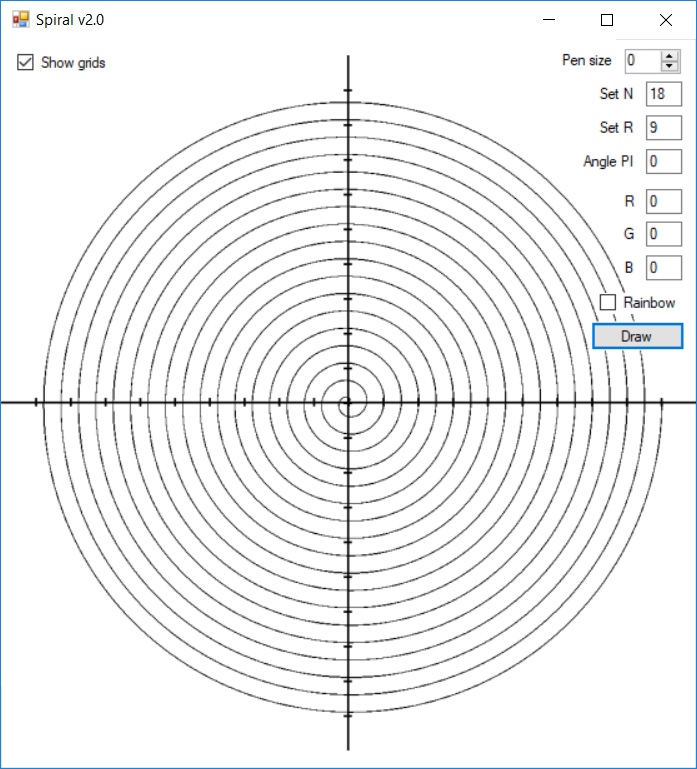Close the Spiral v2.0 window
The image size is (697, 769).
[666, 20]
